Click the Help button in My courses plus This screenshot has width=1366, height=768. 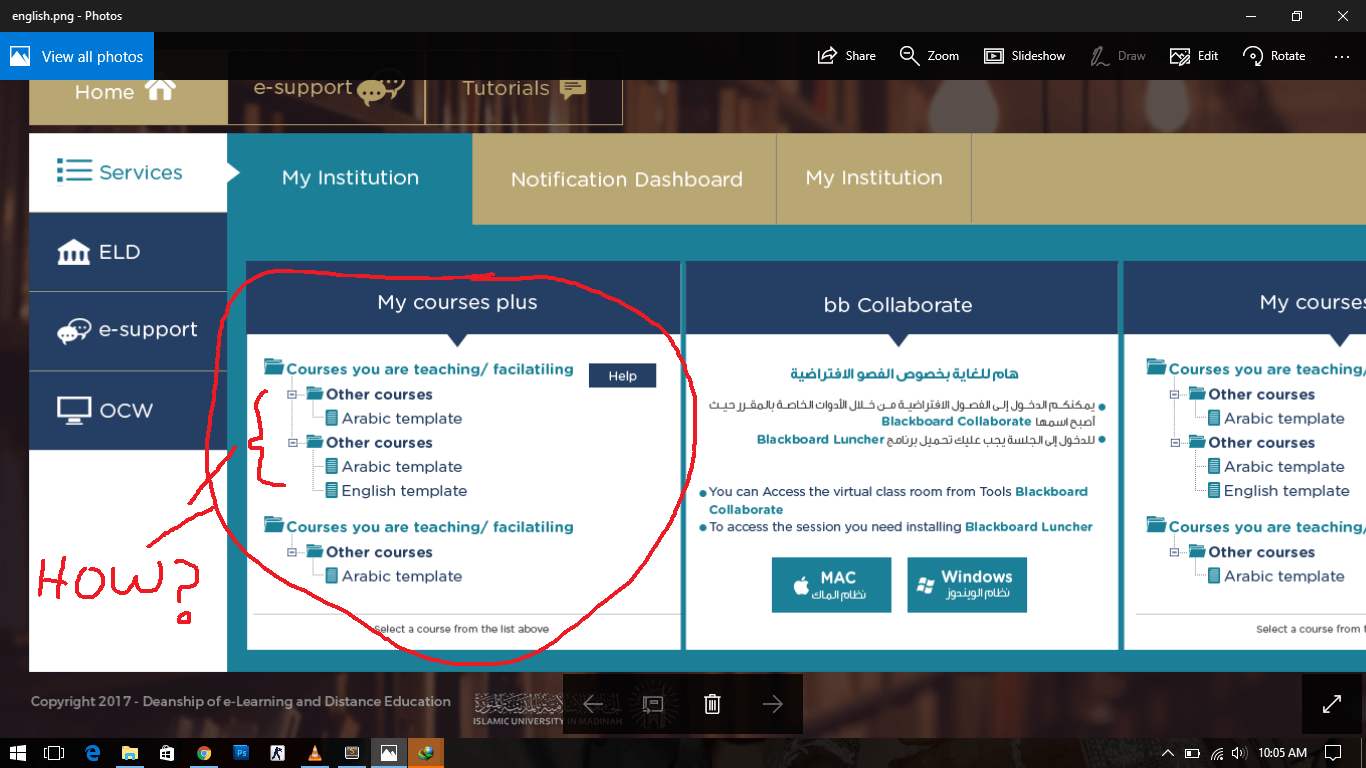click(622, 375)
